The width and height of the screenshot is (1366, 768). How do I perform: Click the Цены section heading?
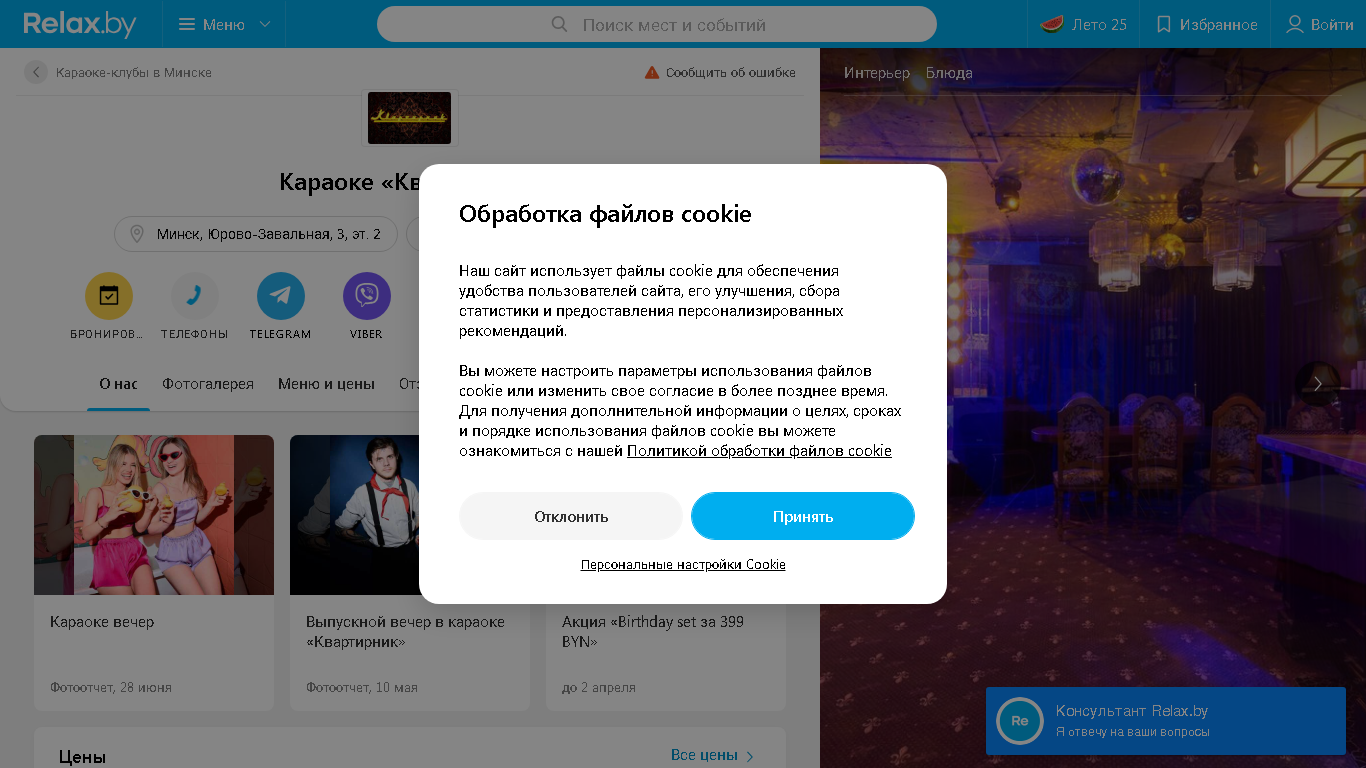(82, 757)
